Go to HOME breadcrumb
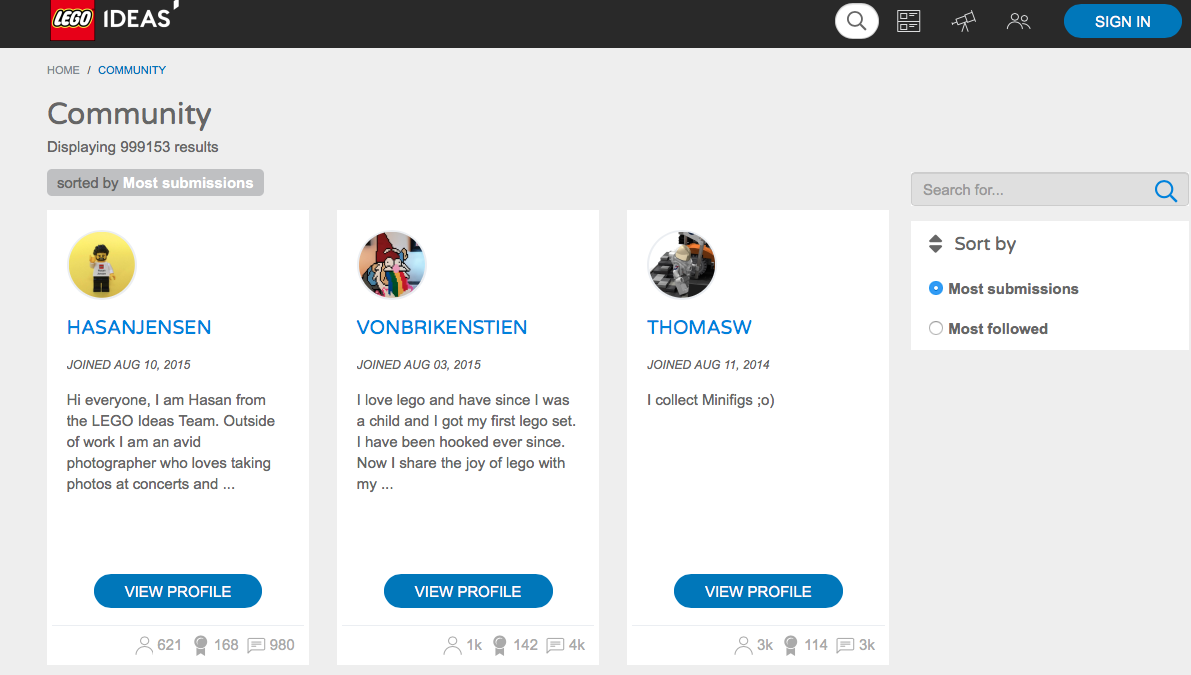Viewport: 1191px width, 675px height. 63,70
